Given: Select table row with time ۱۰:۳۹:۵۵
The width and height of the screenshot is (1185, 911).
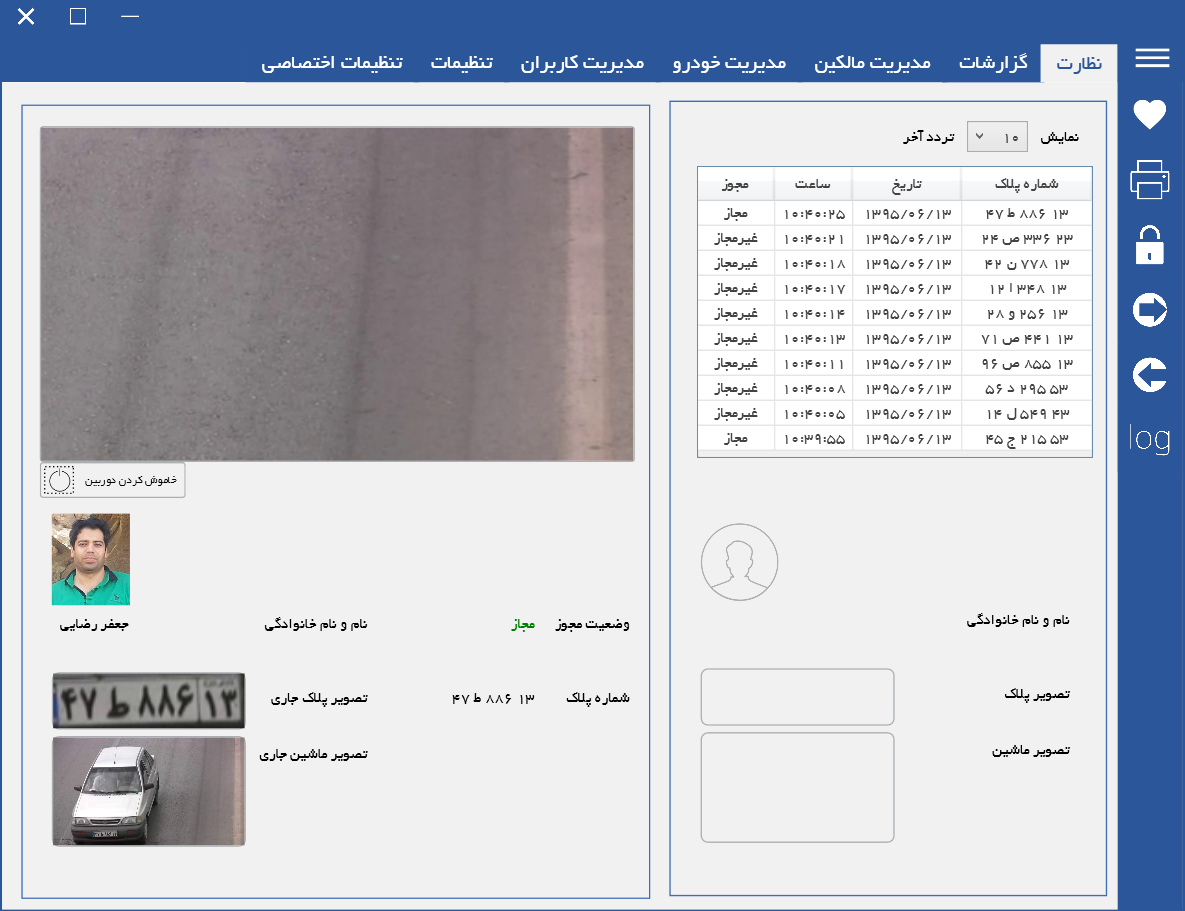Looking at the screenshot, I should (895, 438).
